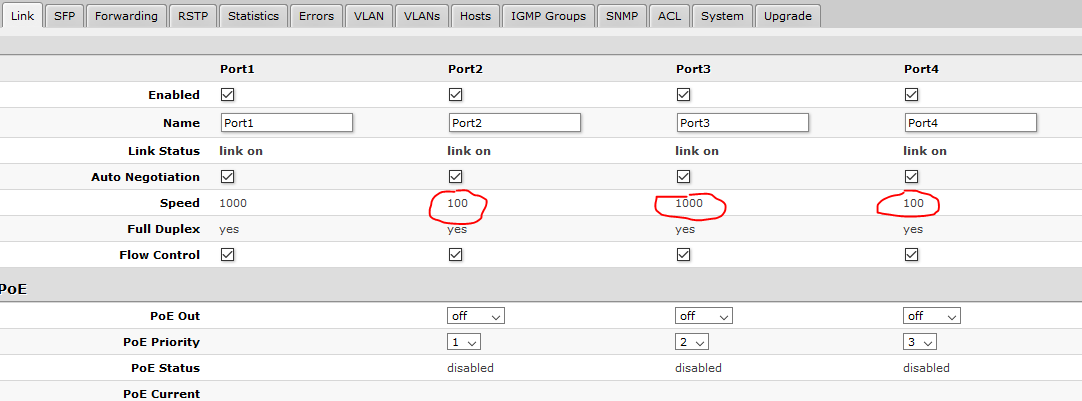Screen dimensions: 1082x401
Task: Toggle Enabled checkbox for Port4
Action: pos(911,95)
